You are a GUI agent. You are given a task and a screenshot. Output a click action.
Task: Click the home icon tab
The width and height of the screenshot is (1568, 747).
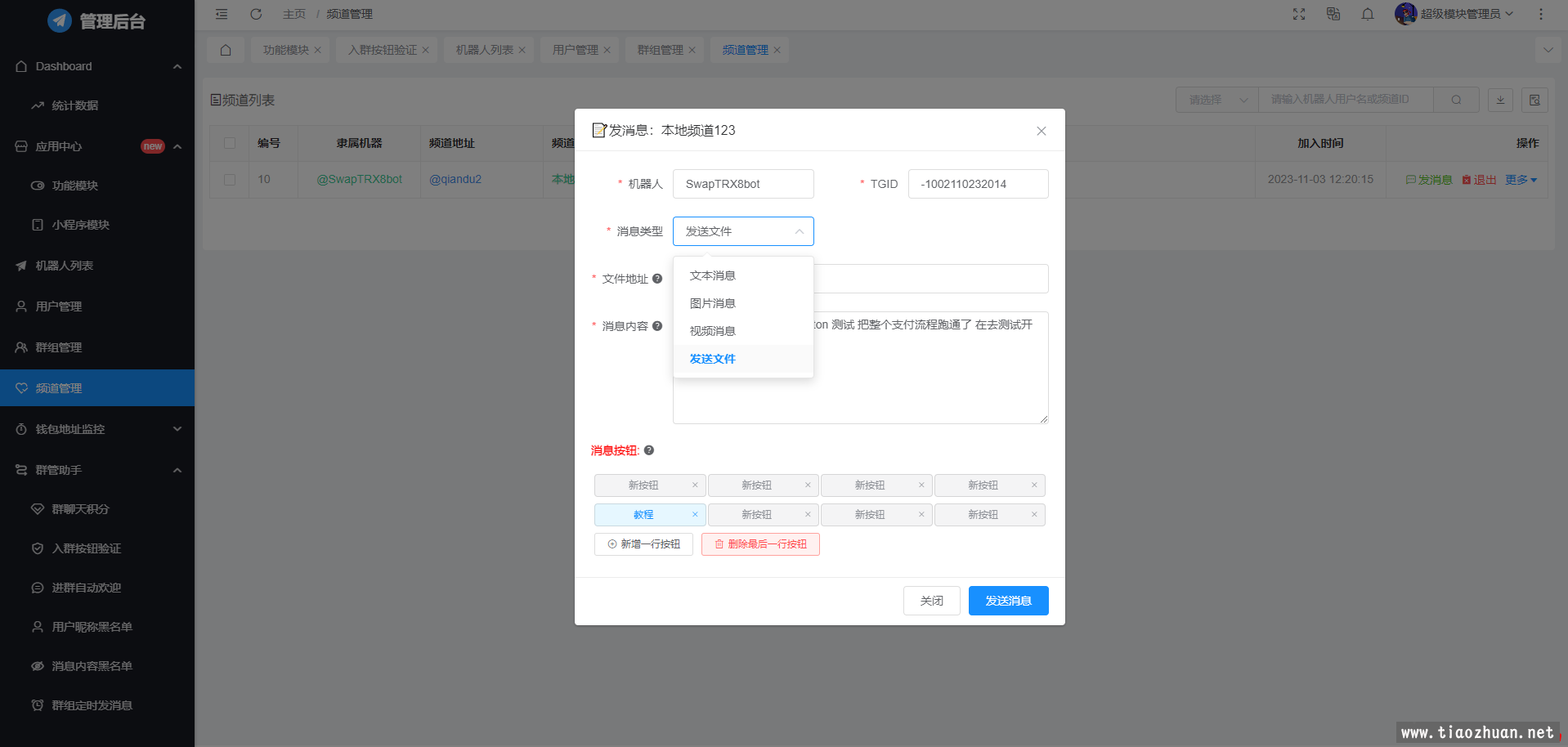tap(226, 50)
